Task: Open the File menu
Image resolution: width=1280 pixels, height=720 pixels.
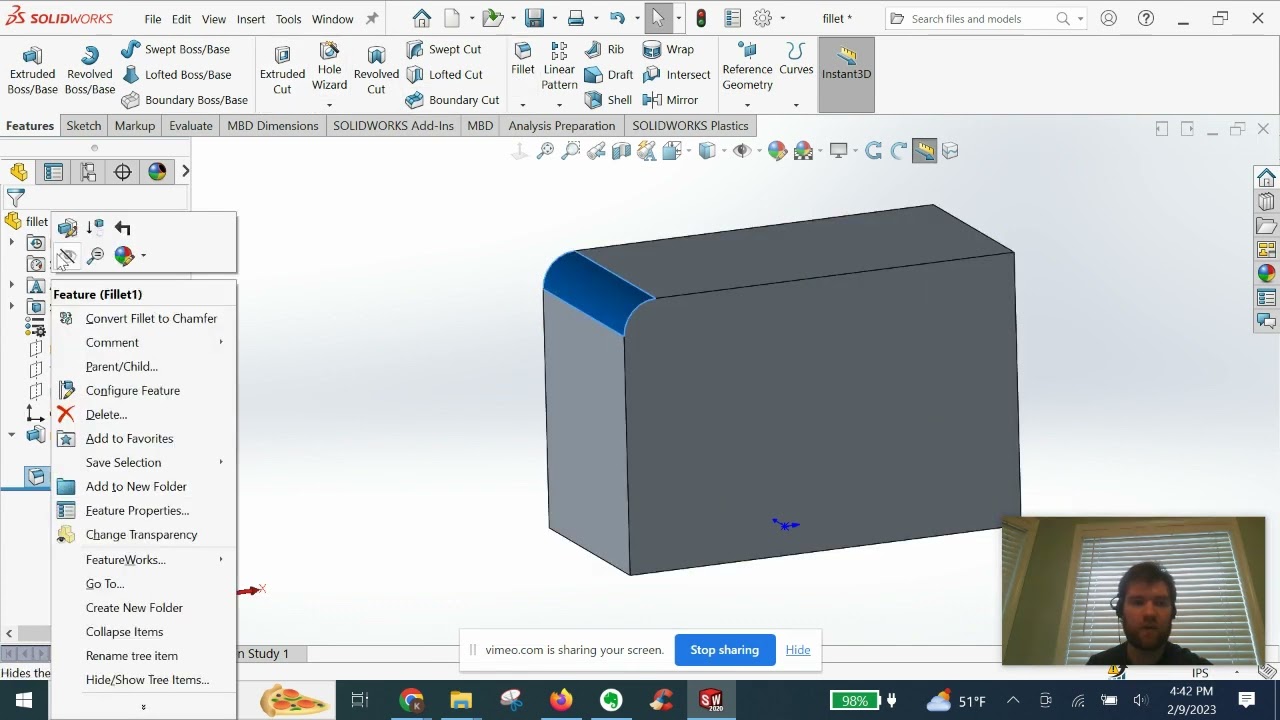Action: click(152, 18)
